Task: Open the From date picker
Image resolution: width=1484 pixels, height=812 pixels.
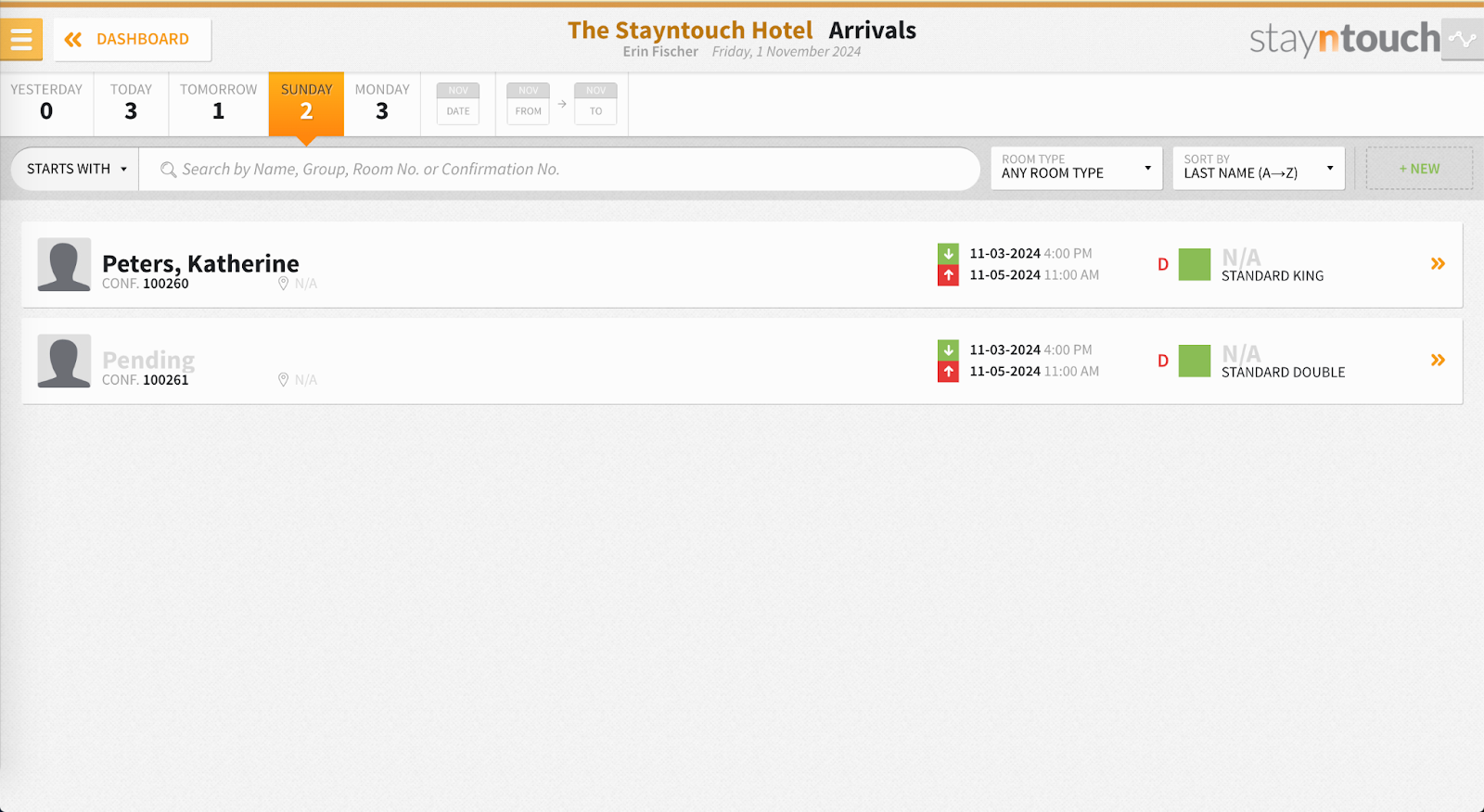Action: coord(528,103)
